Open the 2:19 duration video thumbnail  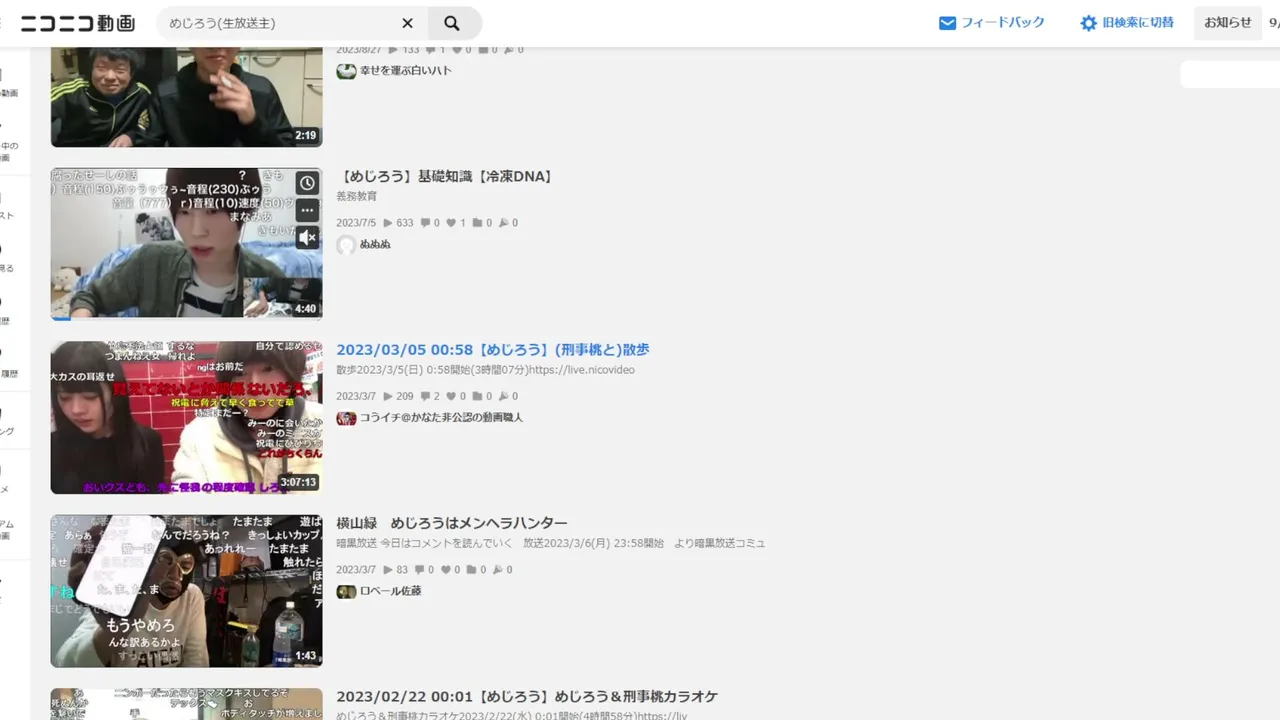click(187, 96)
